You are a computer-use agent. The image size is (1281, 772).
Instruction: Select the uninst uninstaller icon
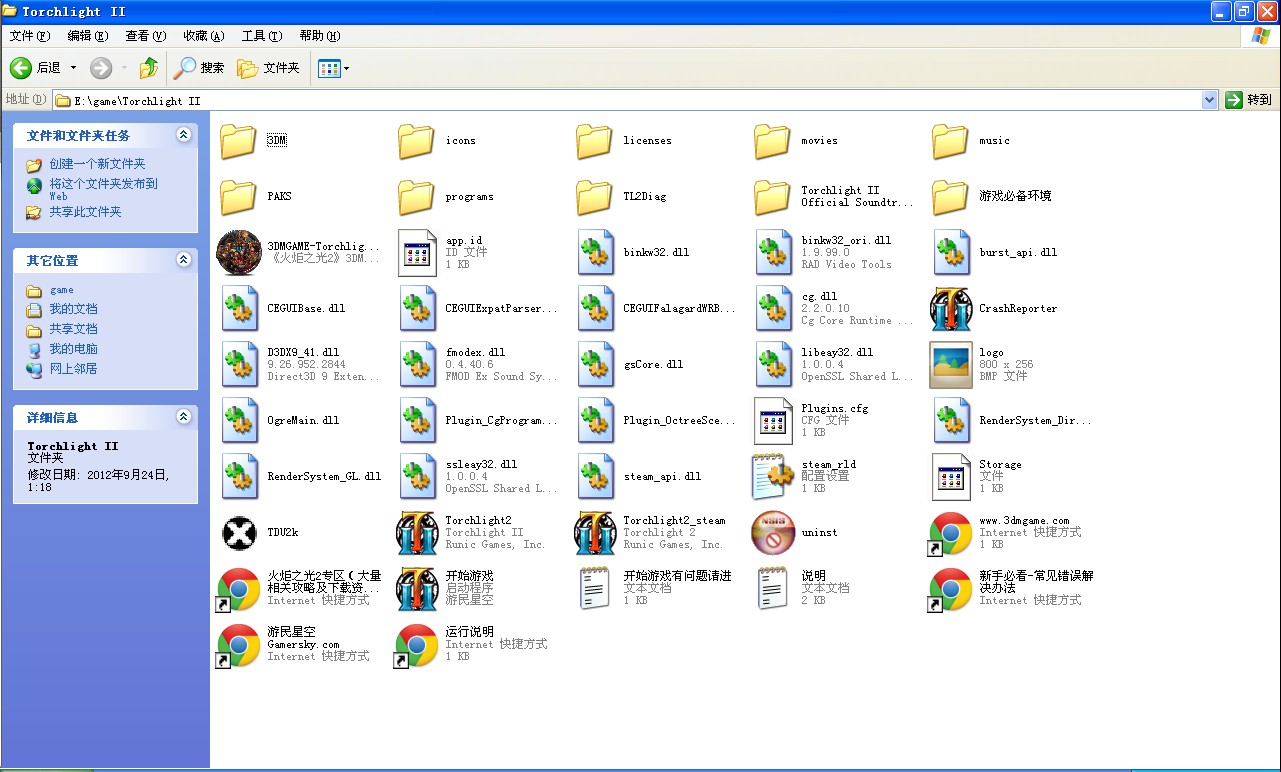[x=773, y=533]
